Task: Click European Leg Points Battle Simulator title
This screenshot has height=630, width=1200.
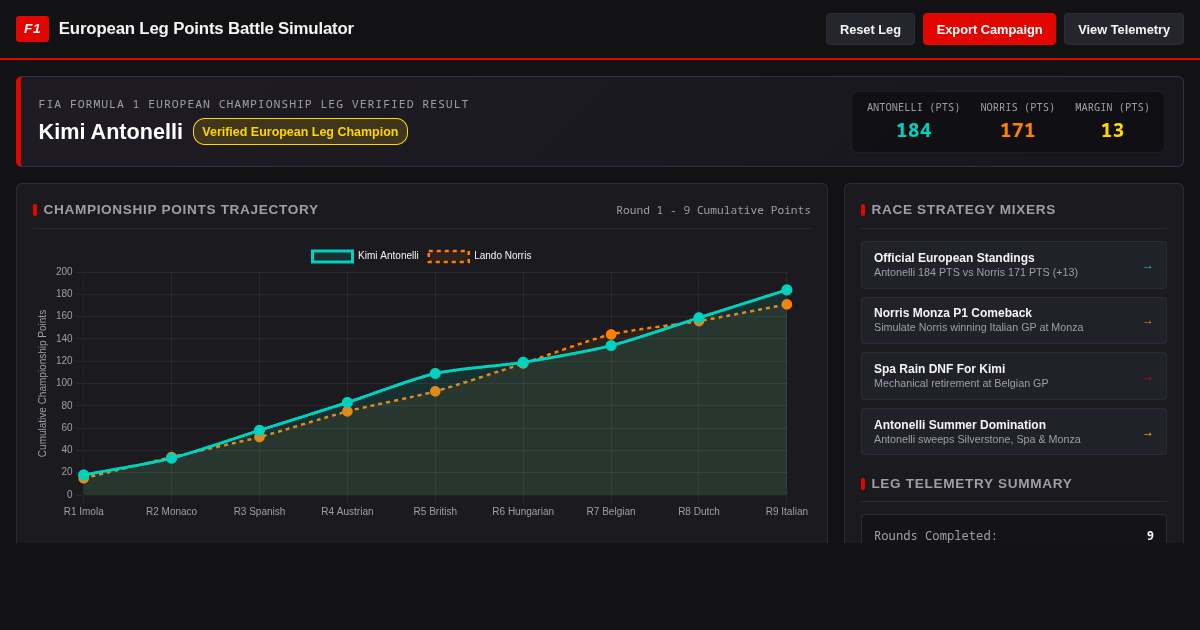Action: click(206, 29)
